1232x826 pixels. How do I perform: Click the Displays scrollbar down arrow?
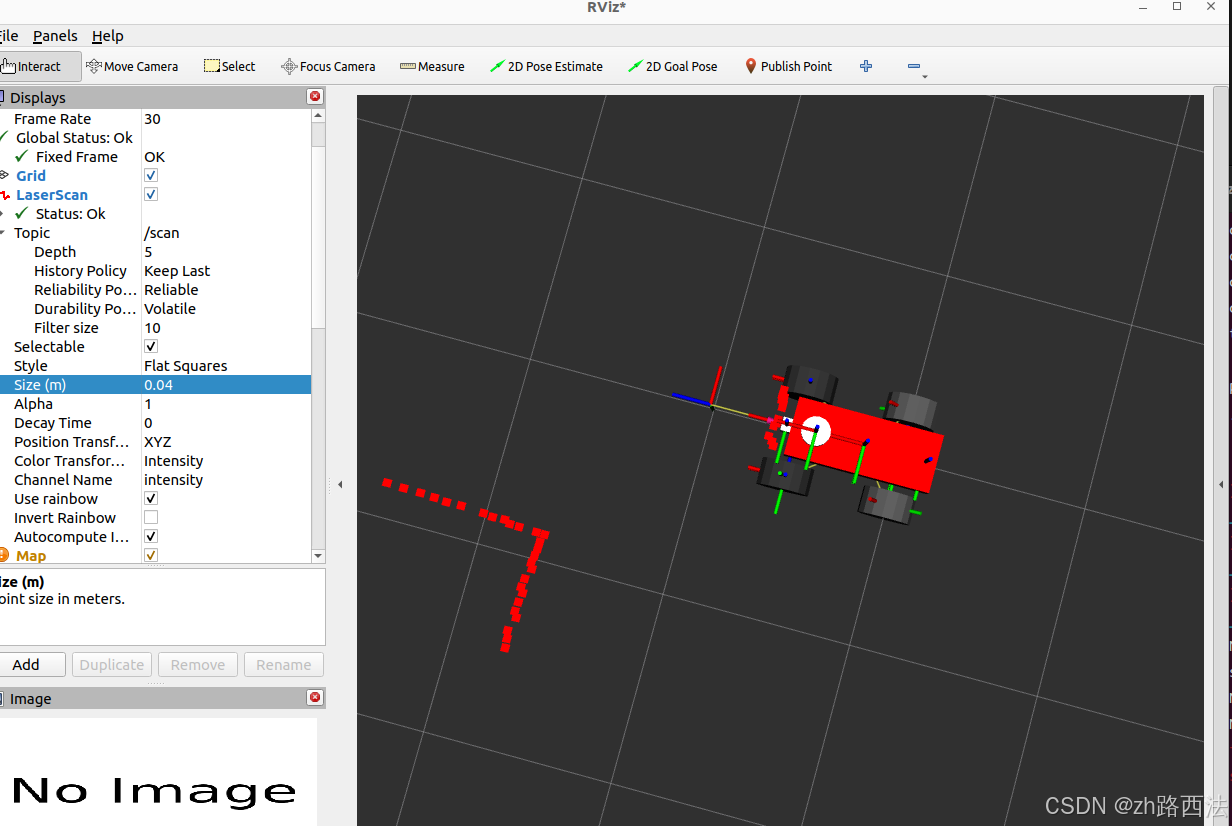point(318,556)
